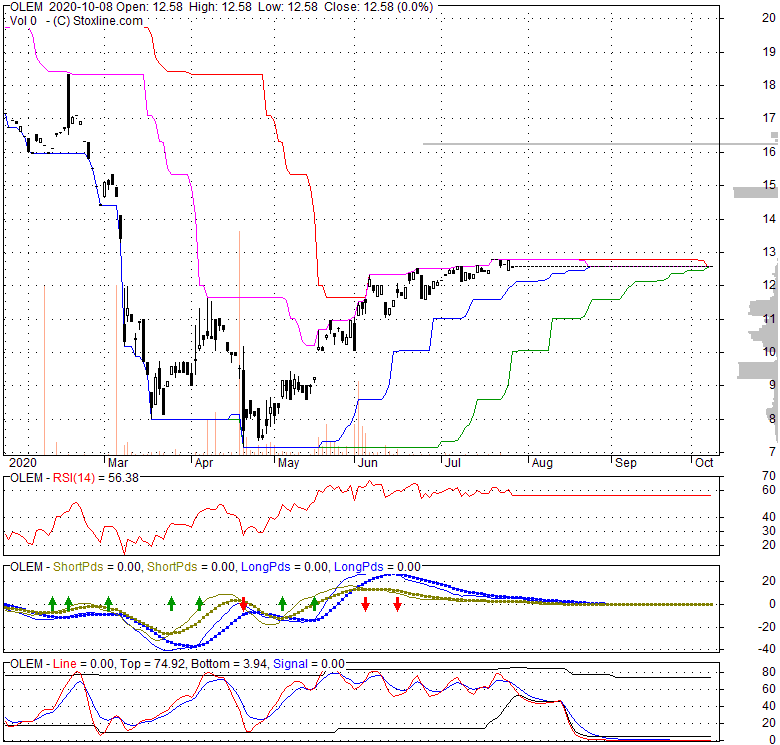
Task: Click the first blue LongPds label
Action: tap(266, 567)
